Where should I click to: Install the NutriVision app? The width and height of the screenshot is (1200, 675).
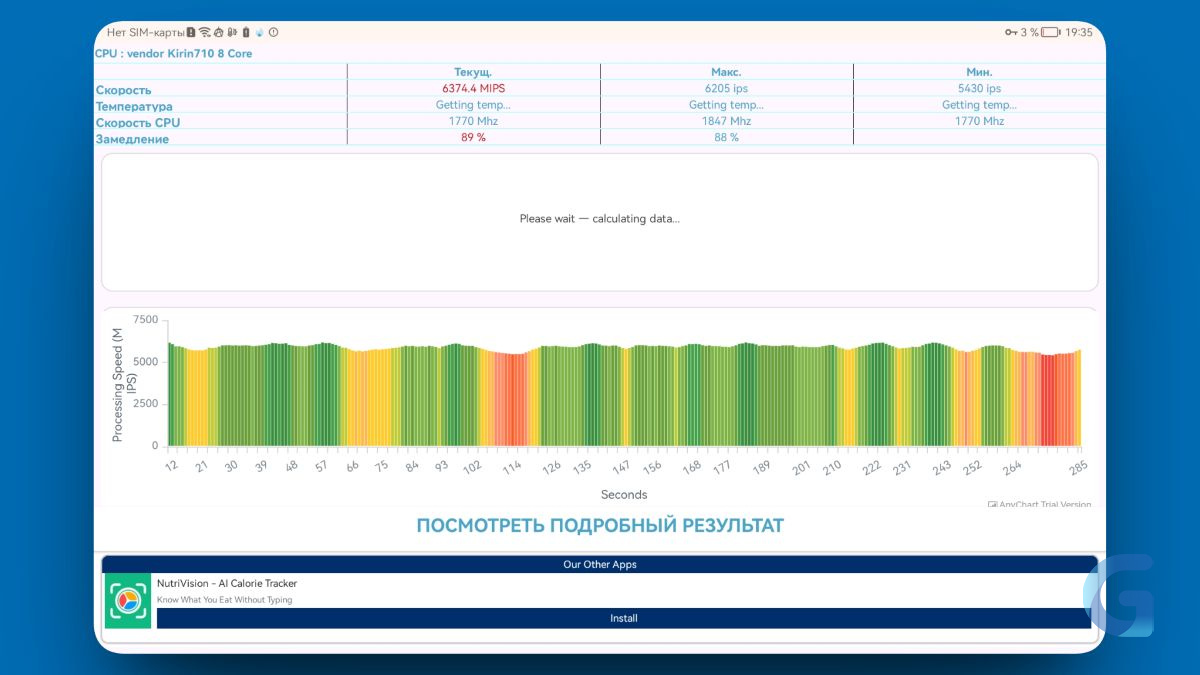click(624, 618)
